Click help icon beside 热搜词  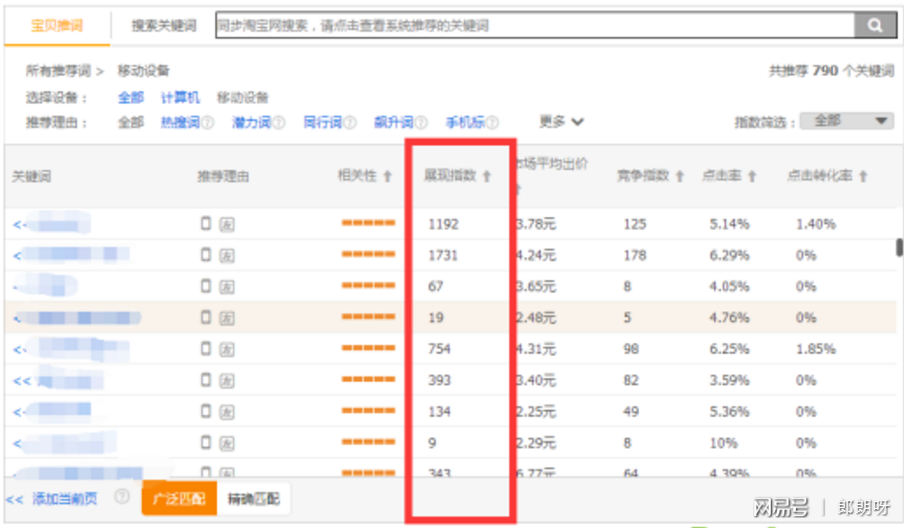pos(208,123)
